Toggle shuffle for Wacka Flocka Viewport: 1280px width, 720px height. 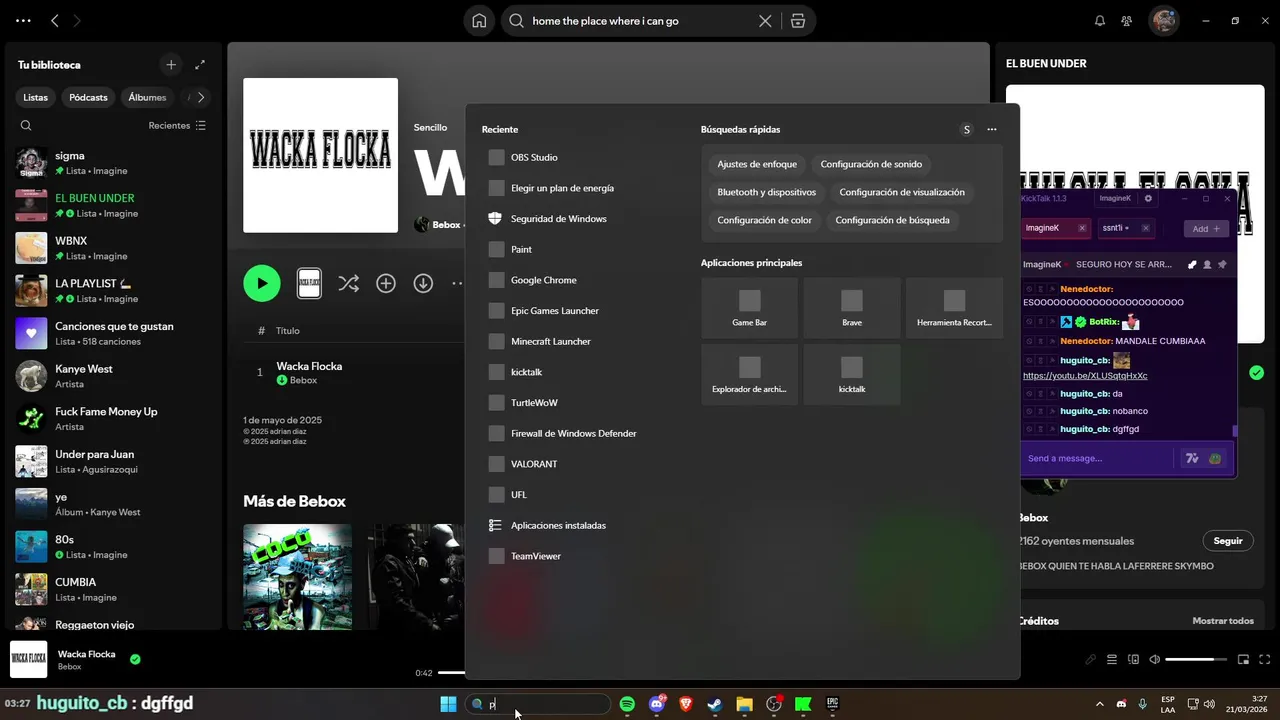pyautogui.click(x=348, y=284)
